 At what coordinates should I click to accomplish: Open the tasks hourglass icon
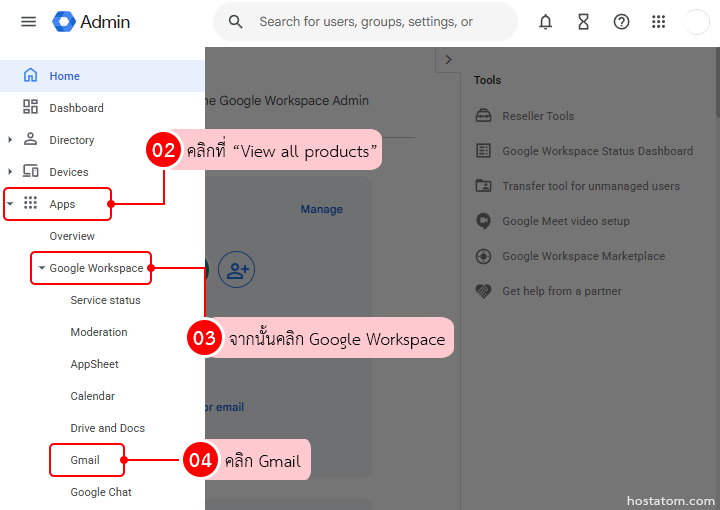pos(584,22)
